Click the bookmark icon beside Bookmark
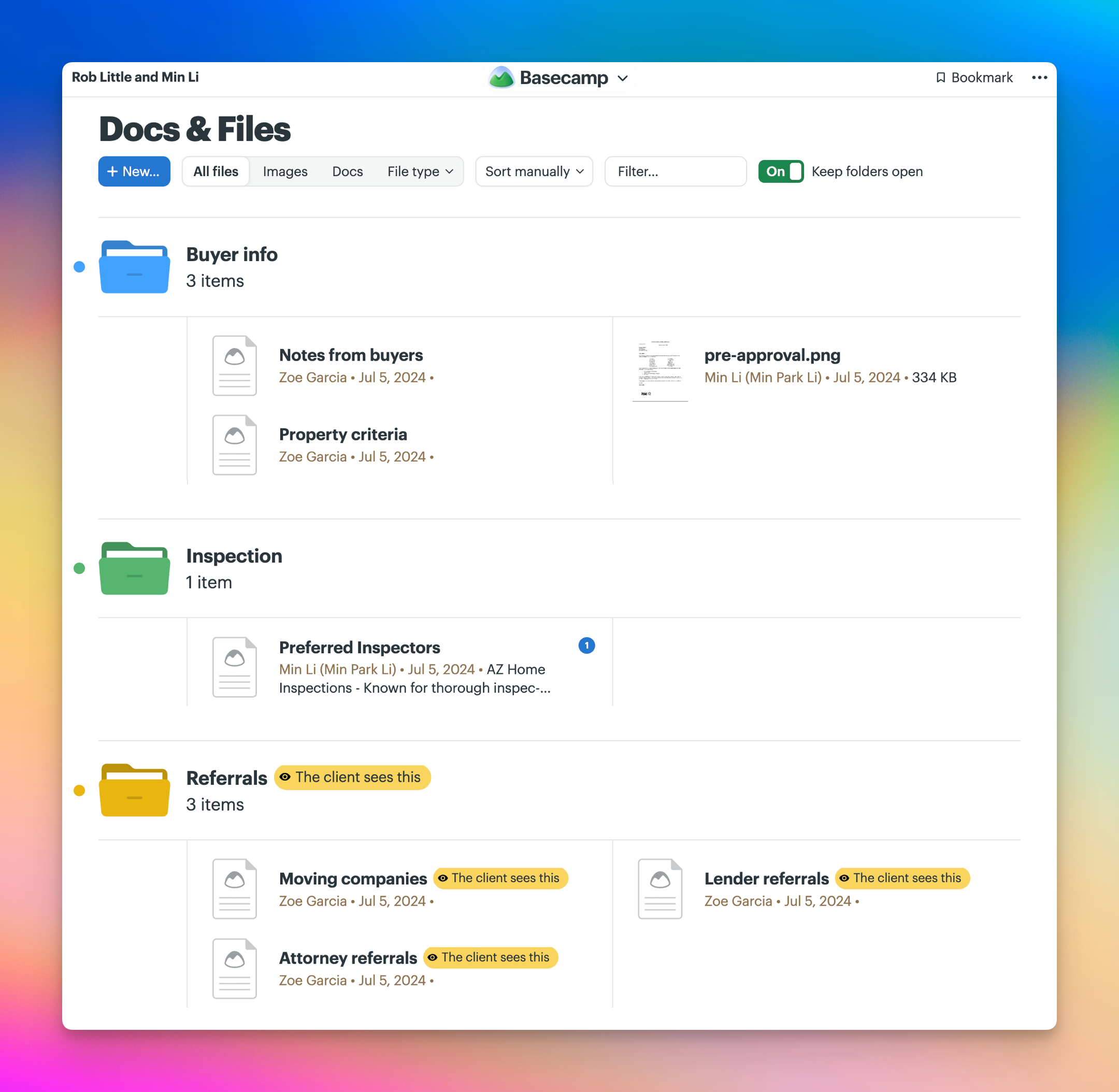This screenshot has width=1119, height=1092. pyautogui.click(x=940, y=77)
